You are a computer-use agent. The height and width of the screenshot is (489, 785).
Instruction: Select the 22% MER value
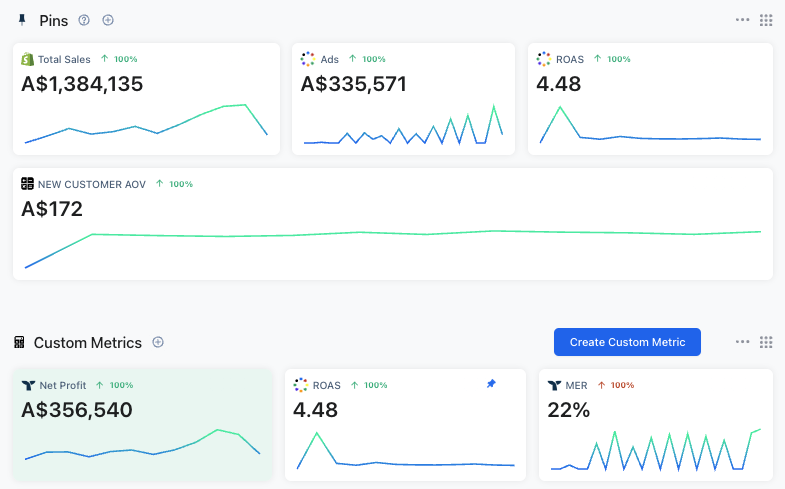pos(569,410)
